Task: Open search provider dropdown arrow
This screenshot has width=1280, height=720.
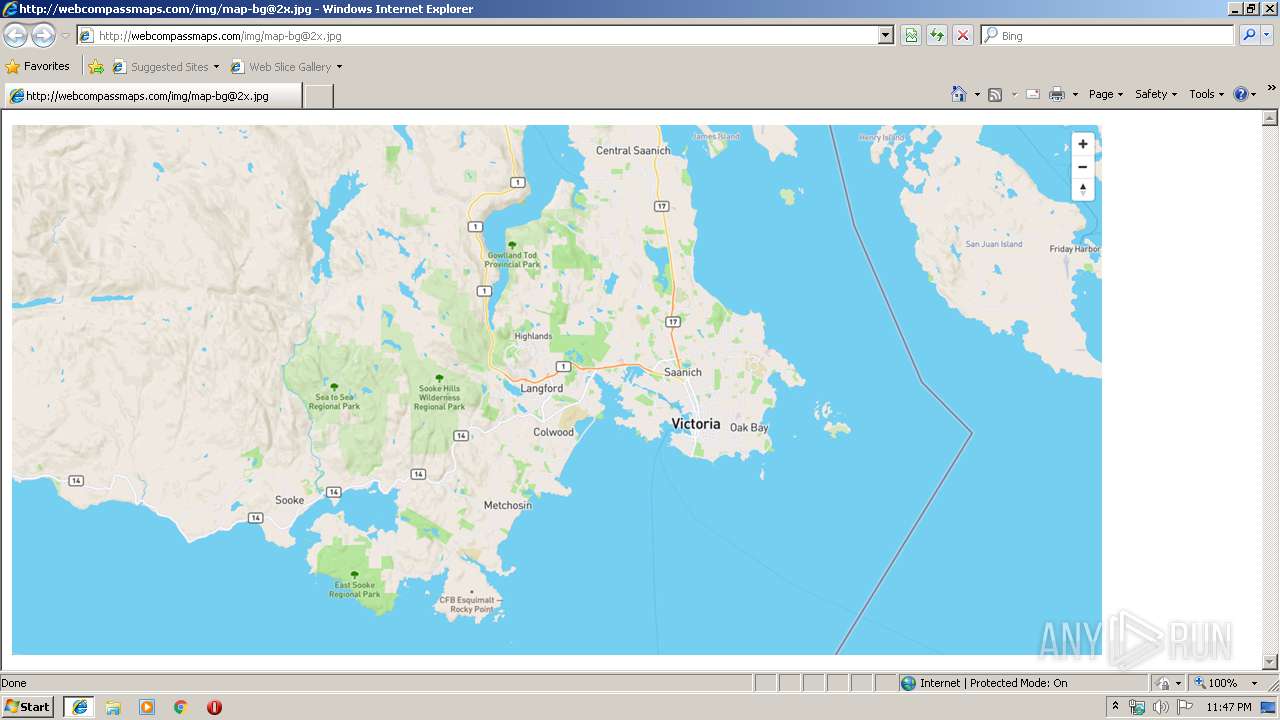Action: pyautogui.click(x=1266, y=36)
